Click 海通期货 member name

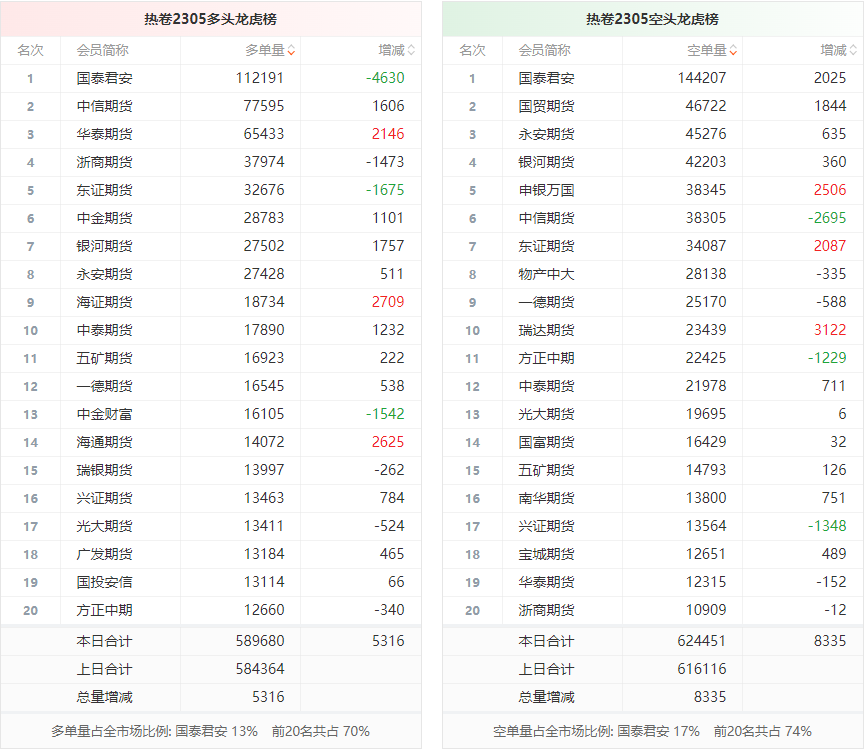tap(104, 442)
